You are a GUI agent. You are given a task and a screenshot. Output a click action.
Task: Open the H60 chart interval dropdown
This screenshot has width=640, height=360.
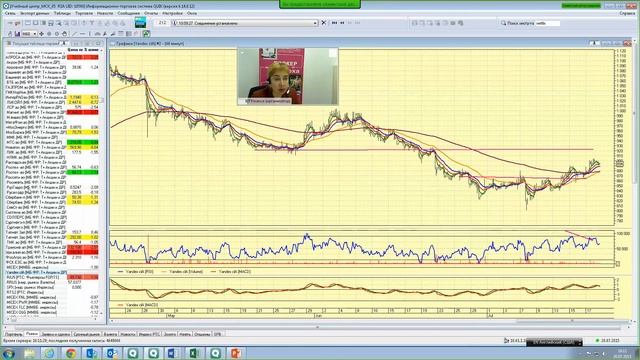tap(29, 34)
